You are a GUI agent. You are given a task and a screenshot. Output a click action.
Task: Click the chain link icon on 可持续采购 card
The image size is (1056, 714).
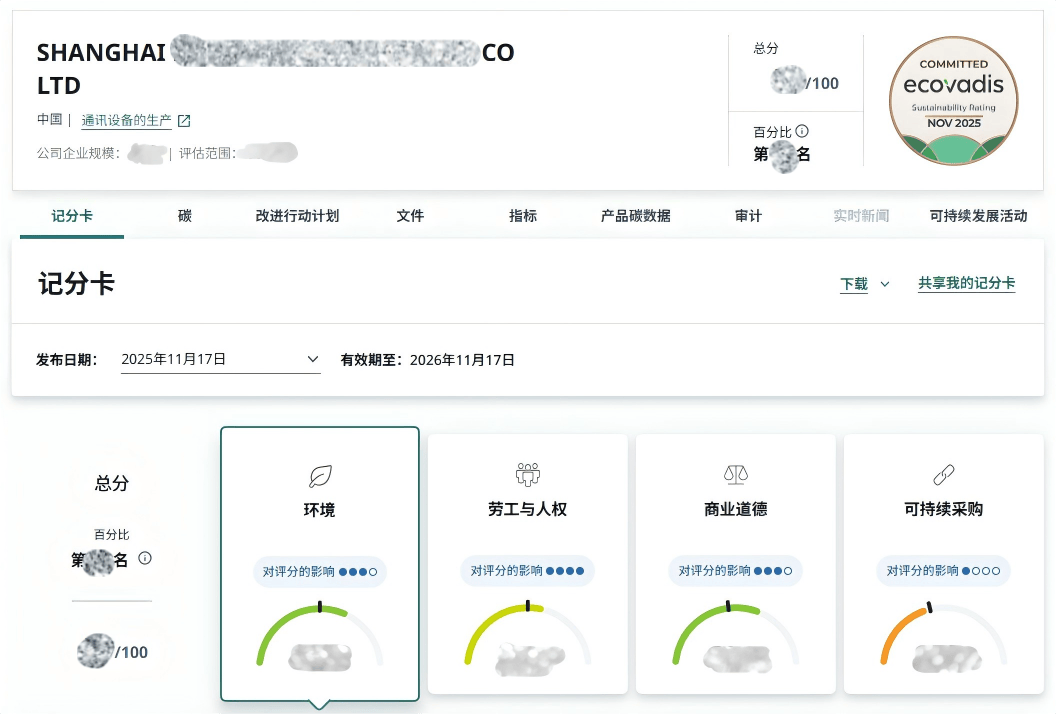click(943, 474)
